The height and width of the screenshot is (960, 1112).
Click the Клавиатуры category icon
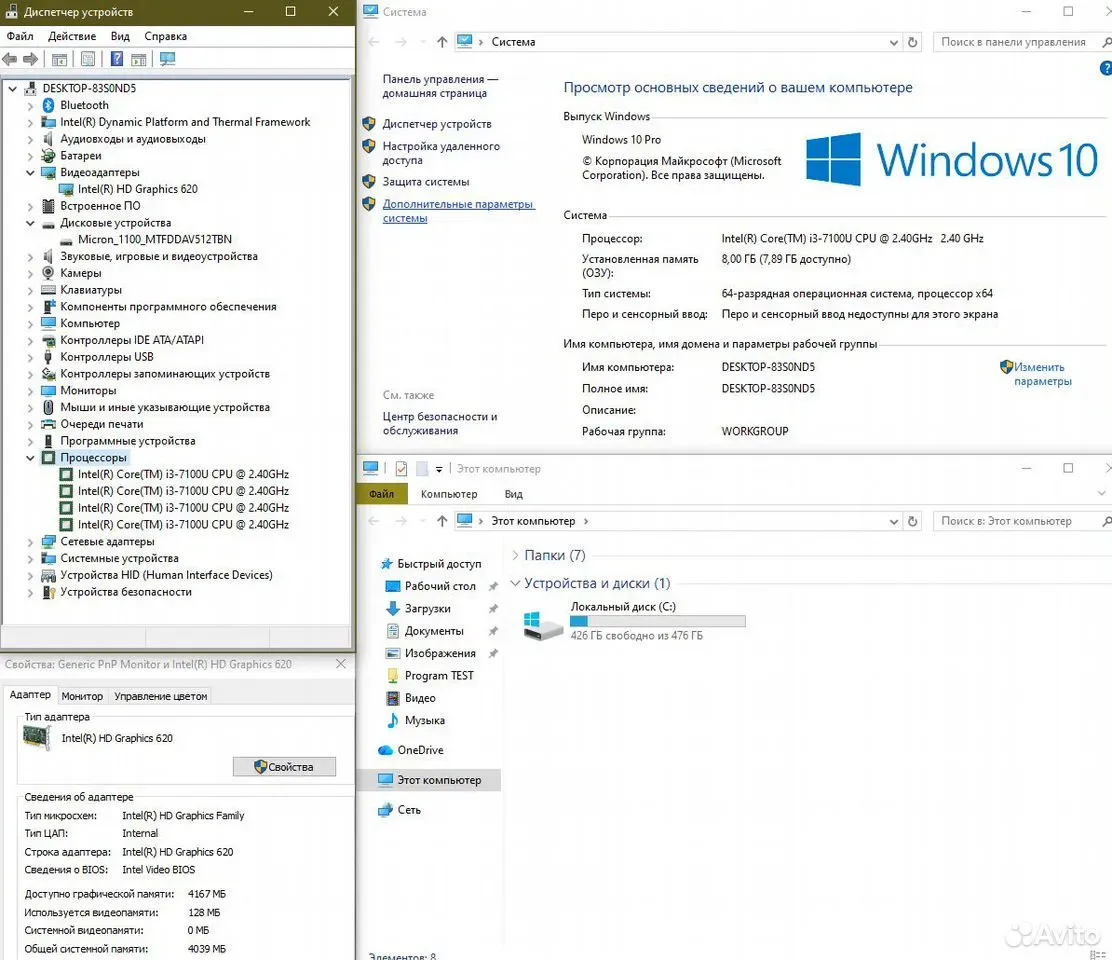point(48,290)
